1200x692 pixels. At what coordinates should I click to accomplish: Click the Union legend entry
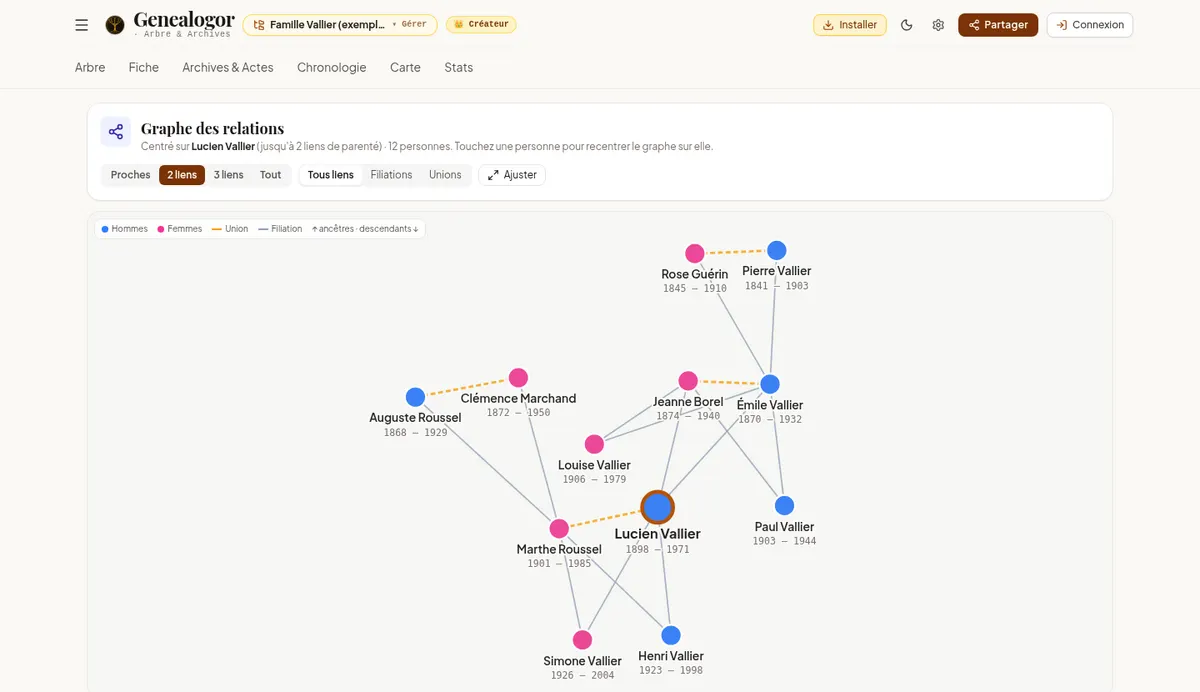230,229
